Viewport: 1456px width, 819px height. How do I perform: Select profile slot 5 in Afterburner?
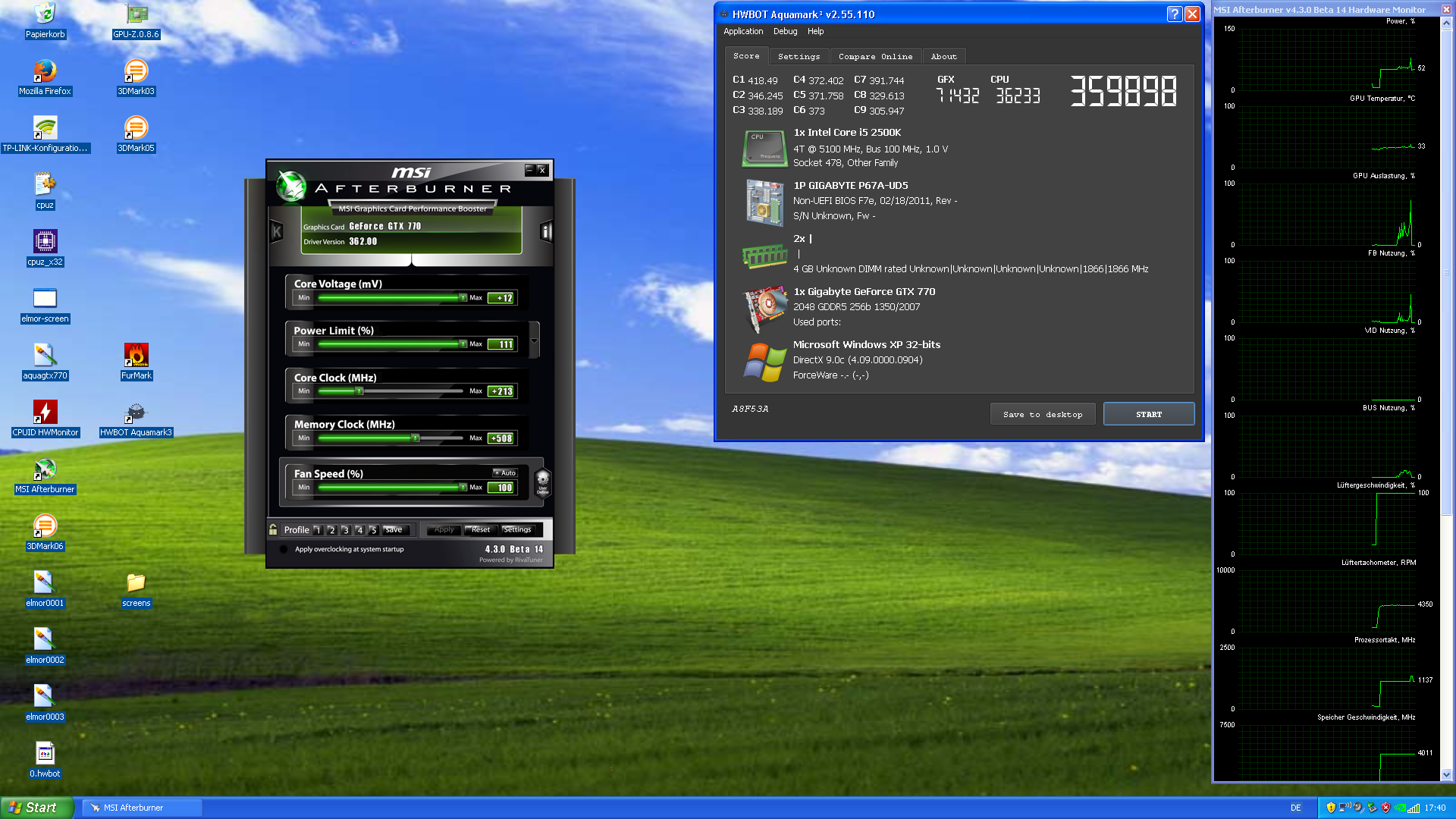373,530
